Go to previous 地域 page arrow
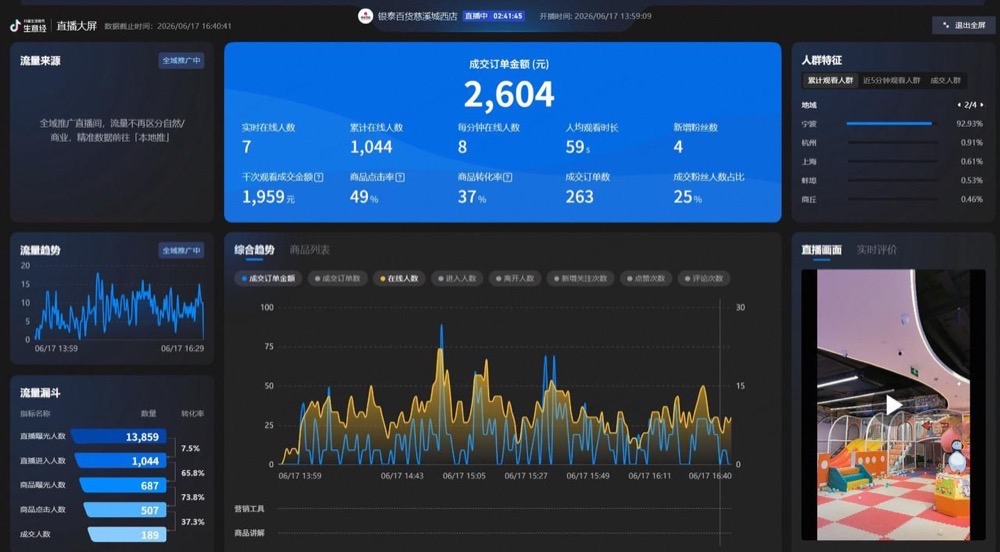 click(x=959, y=105)
